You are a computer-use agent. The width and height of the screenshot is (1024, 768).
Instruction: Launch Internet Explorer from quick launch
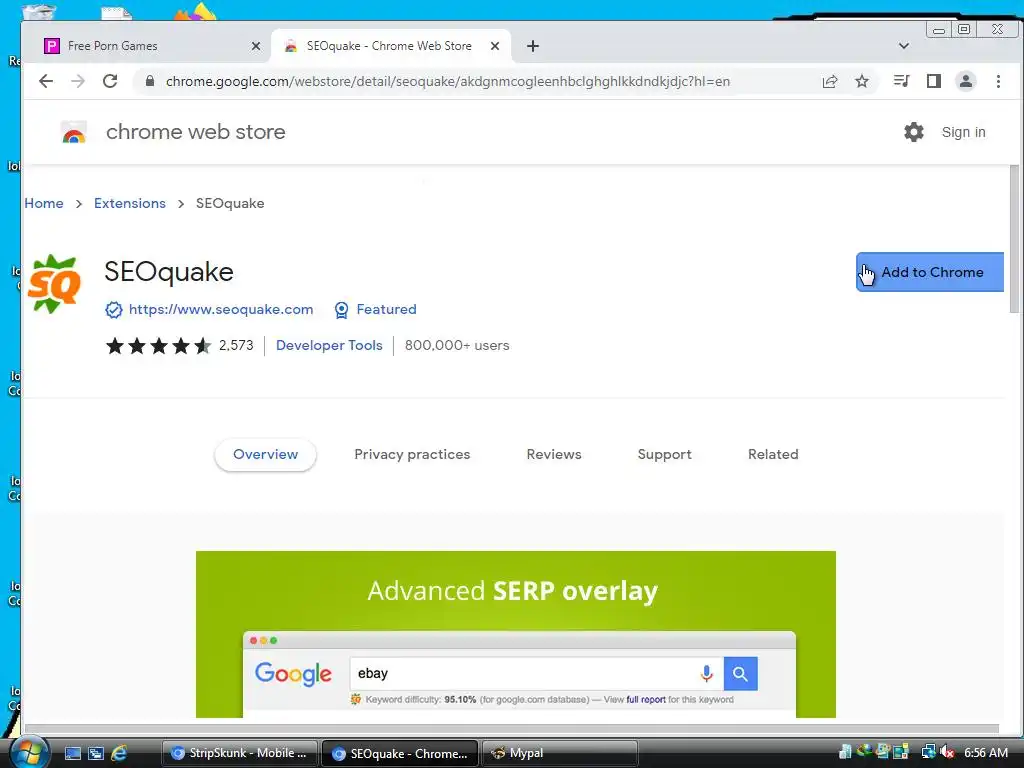click(119, 754)
